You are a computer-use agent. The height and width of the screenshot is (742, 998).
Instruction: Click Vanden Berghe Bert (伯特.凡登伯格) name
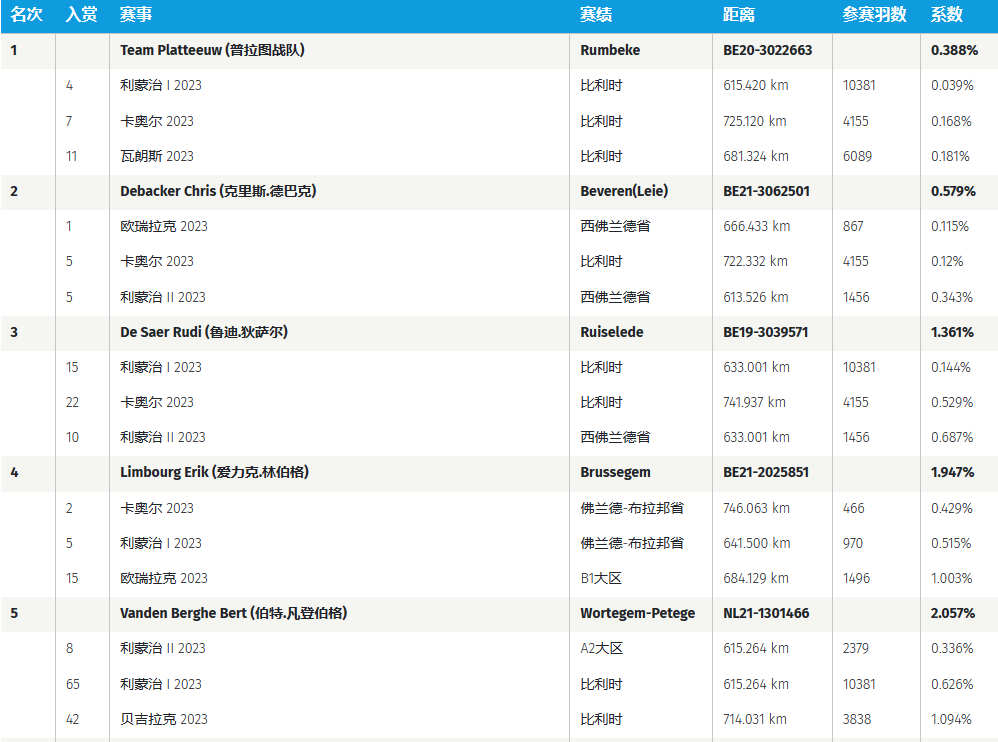pos(233,613)
